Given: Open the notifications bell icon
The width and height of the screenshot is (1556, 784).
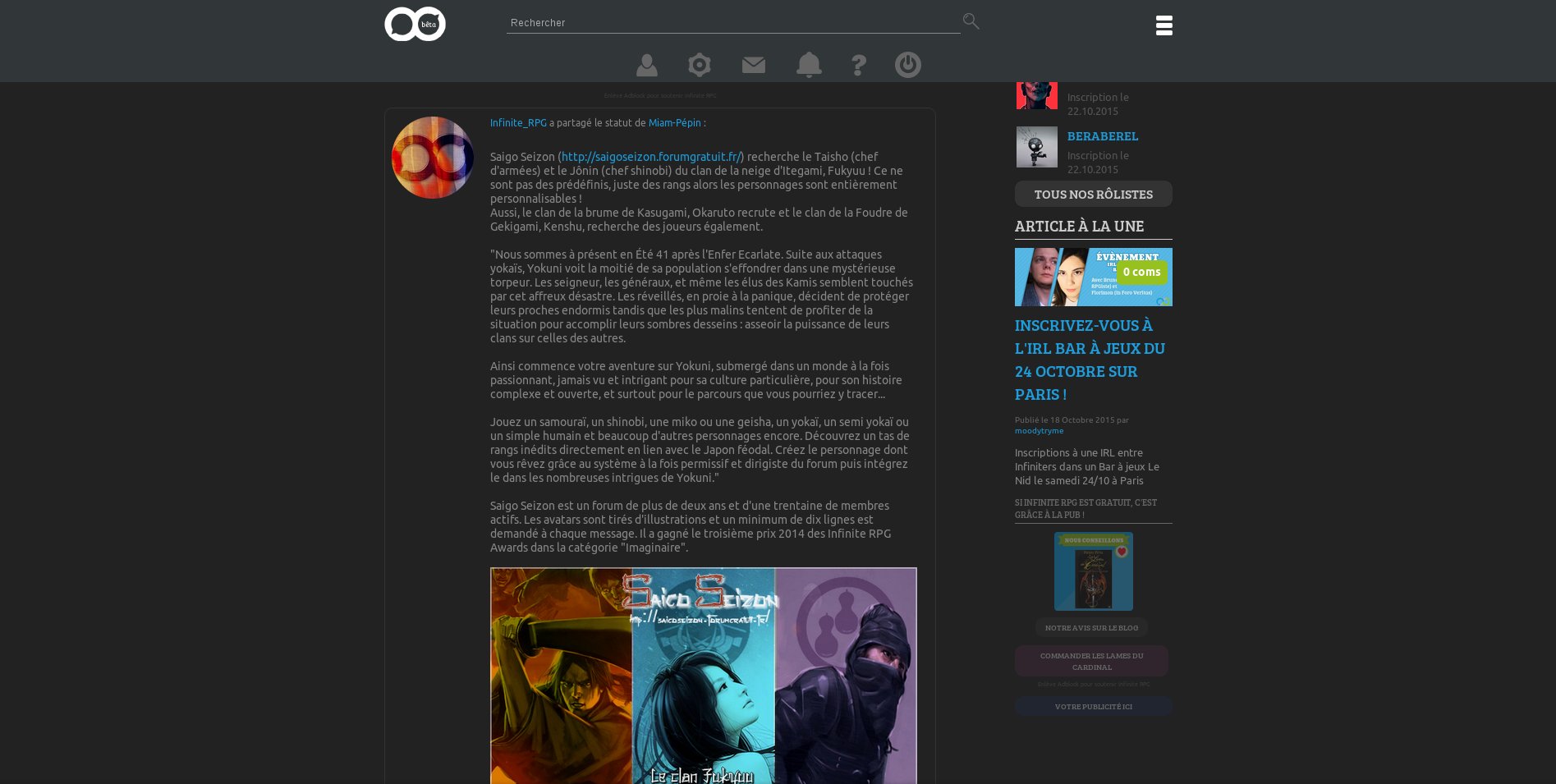Looking at the screenshot, I should [809, 65].
